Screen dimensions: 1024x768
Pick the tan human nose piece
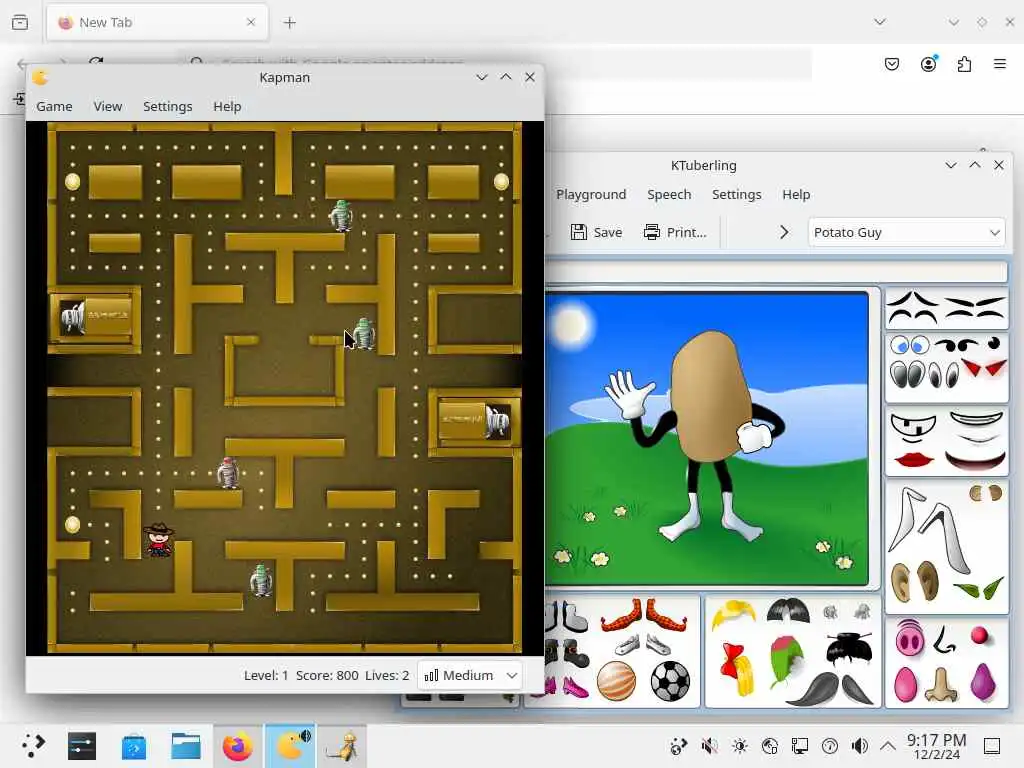(x=940, y=684)
